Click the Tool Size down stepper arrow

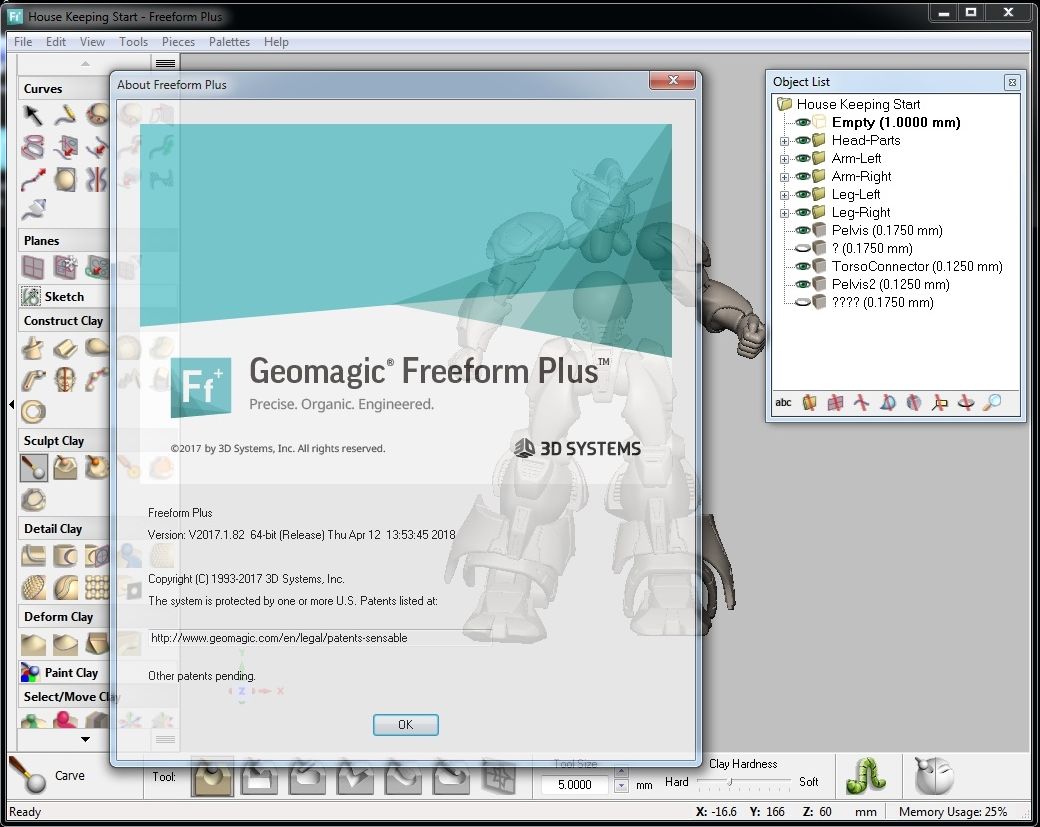coord(621,786)
